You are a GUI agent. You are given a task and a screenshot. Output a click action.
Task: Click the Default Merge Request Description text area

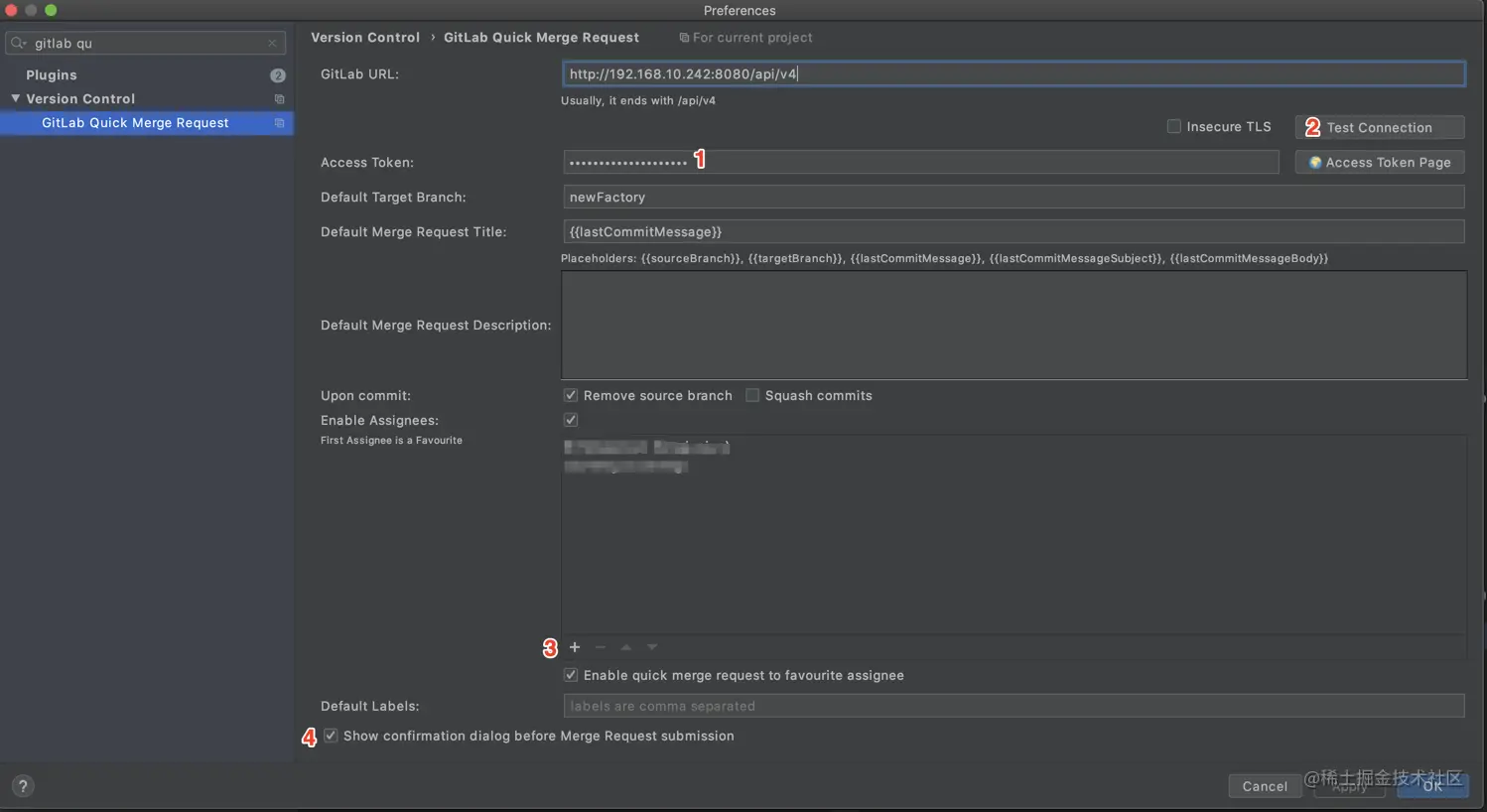tap(1014, 325)
